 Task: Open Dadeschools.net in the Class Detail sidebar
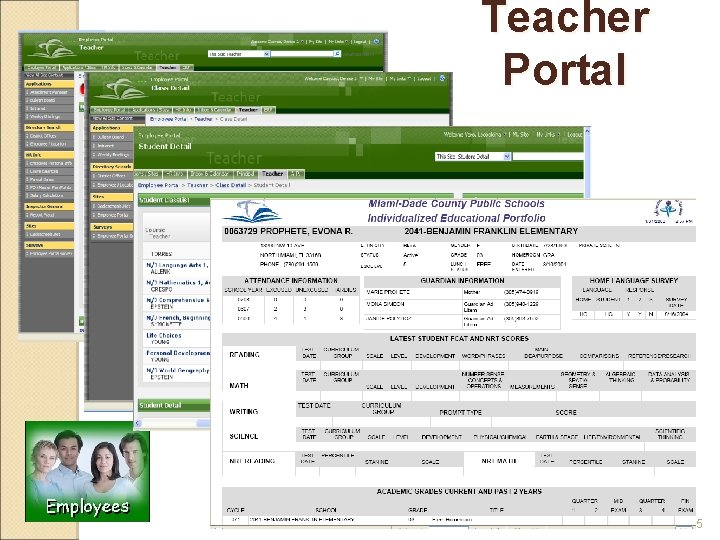[112, 206]
